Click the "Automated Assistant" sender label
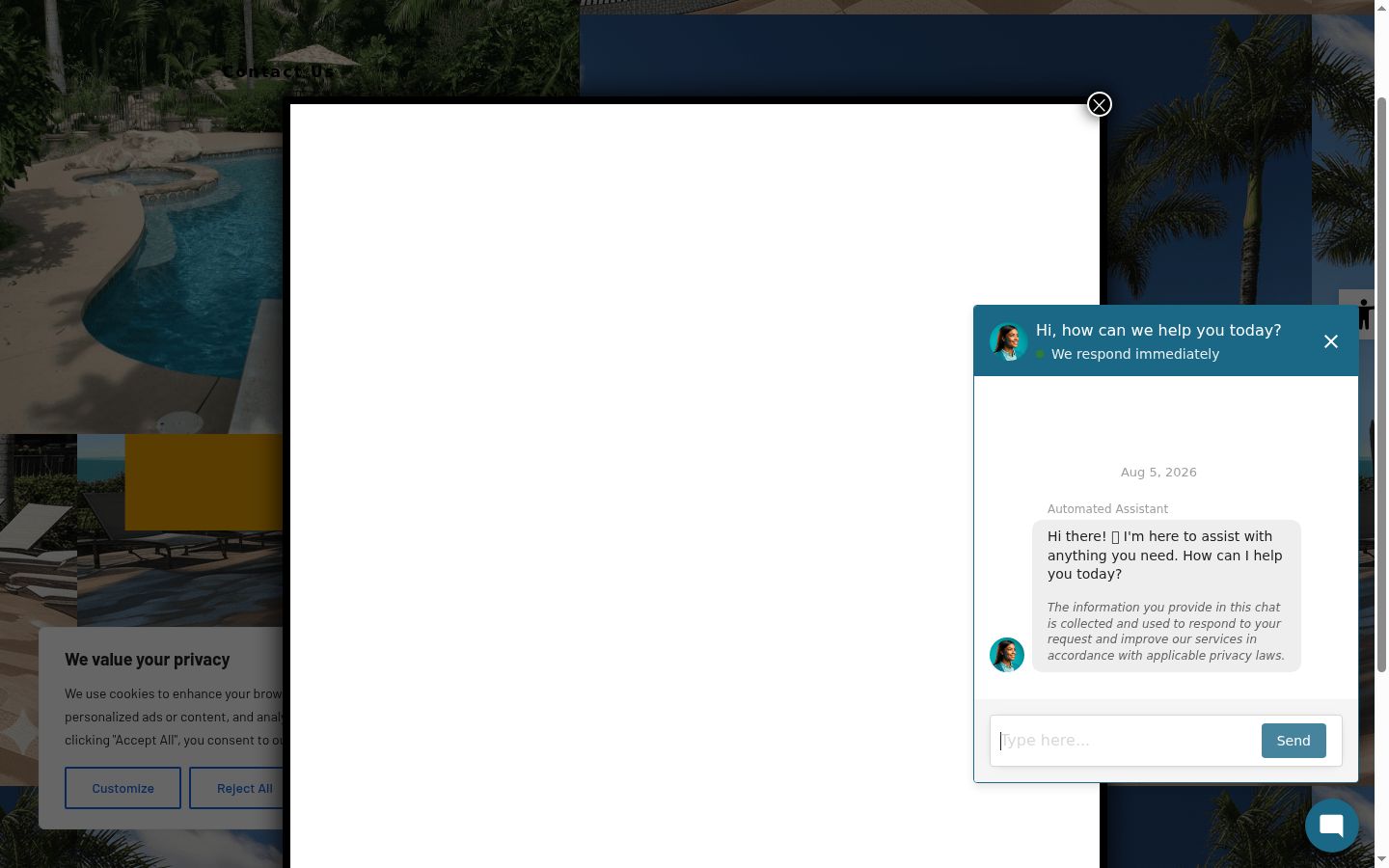 (1107, 509)
